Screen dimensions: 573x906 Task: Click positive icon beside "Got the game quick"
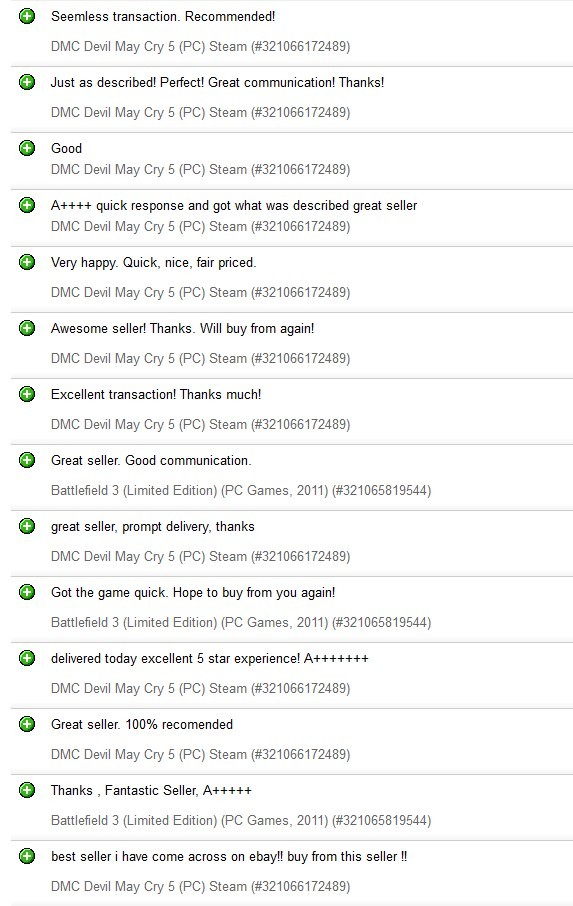pyautogui.click(x=27, y=592)
